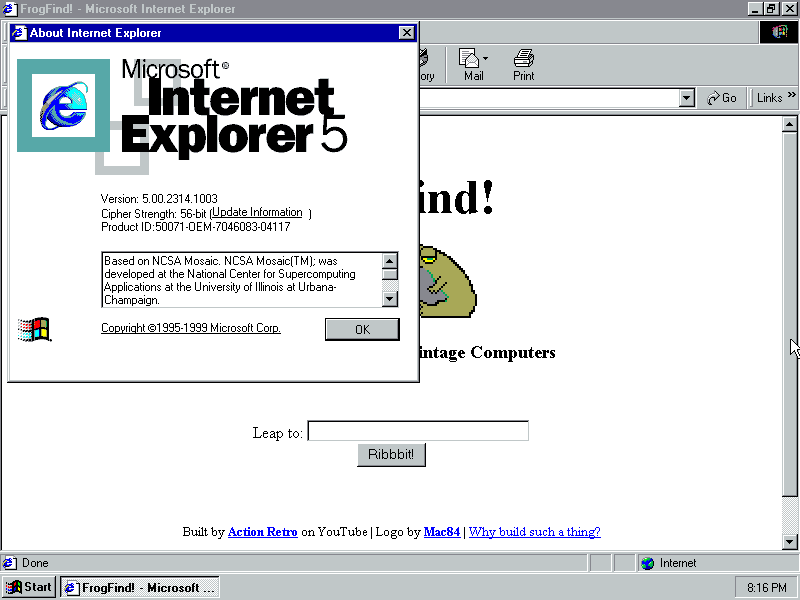Expand the Links toolbar chevron
Viewport: 800px width, 600px height.
791,96
